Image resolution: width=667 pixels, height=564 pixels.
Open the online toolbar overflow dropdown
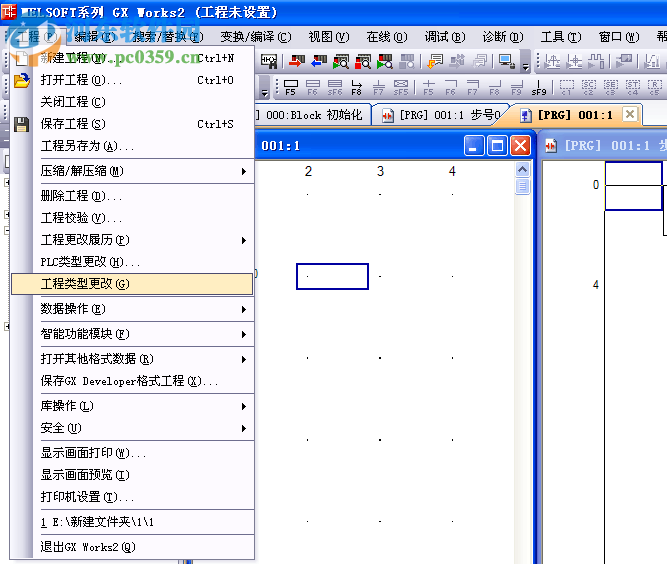pyautogui.click(x=526, y=62)
